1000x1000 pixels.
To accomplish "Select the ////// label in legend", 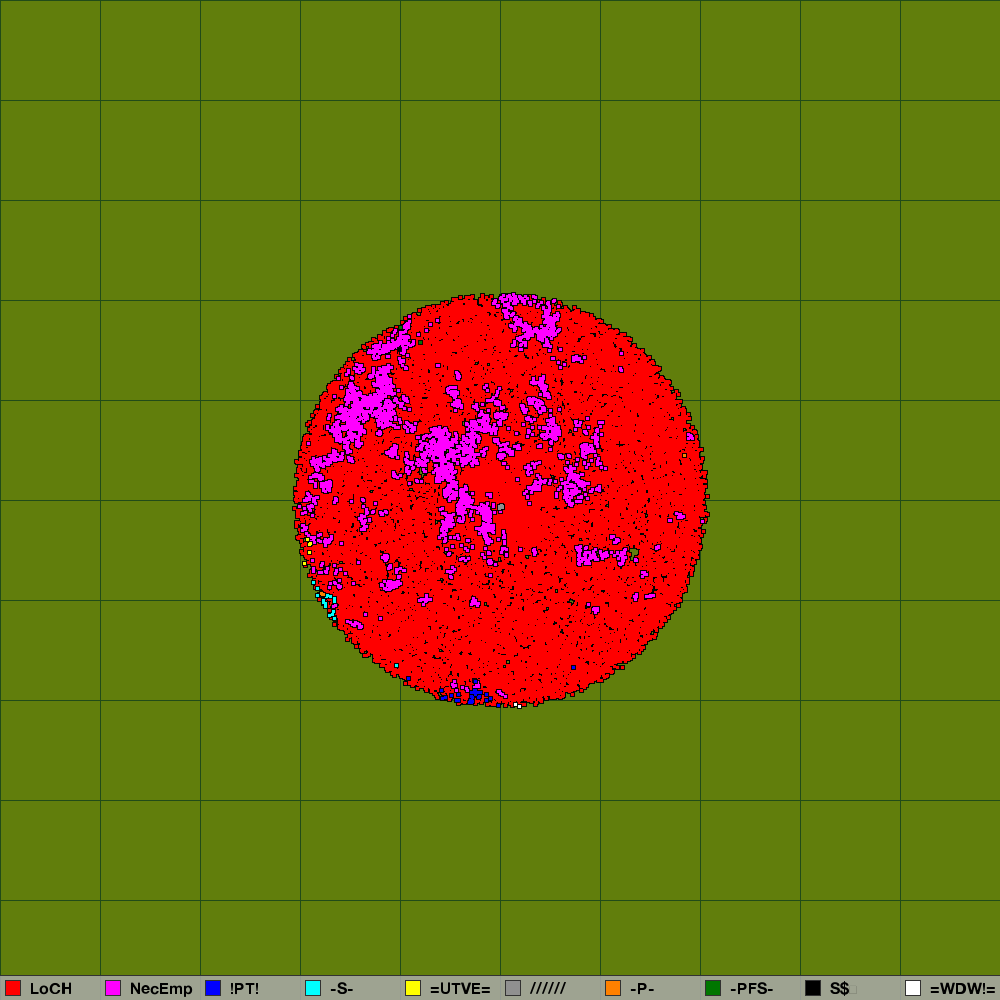I will click(547, 989).
